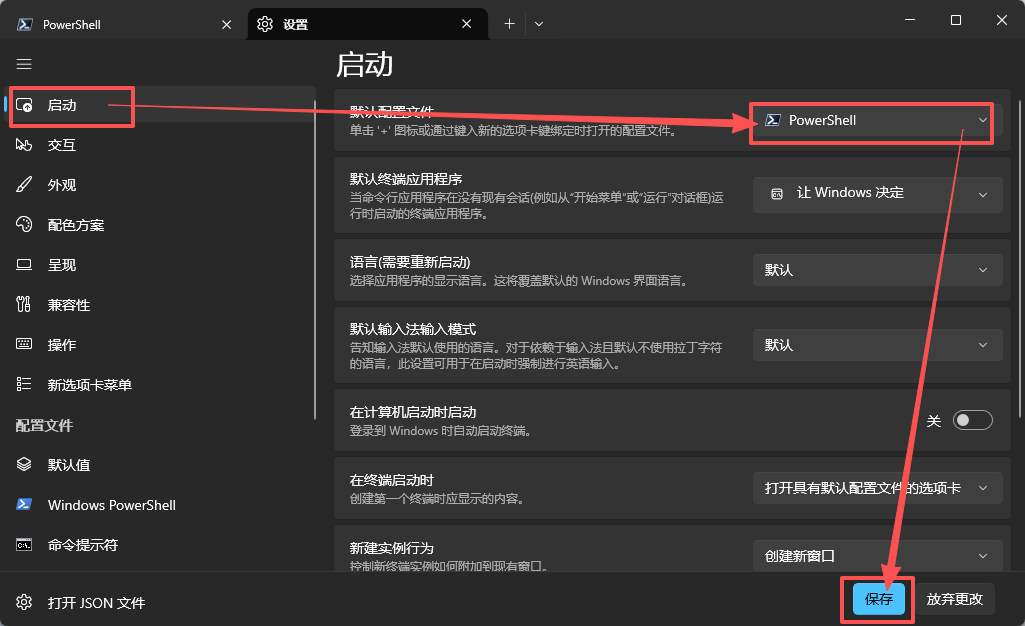Viewport: 1025px width, 626px height.
Task: Click the PowerShell tab icon
Action: 25,24
